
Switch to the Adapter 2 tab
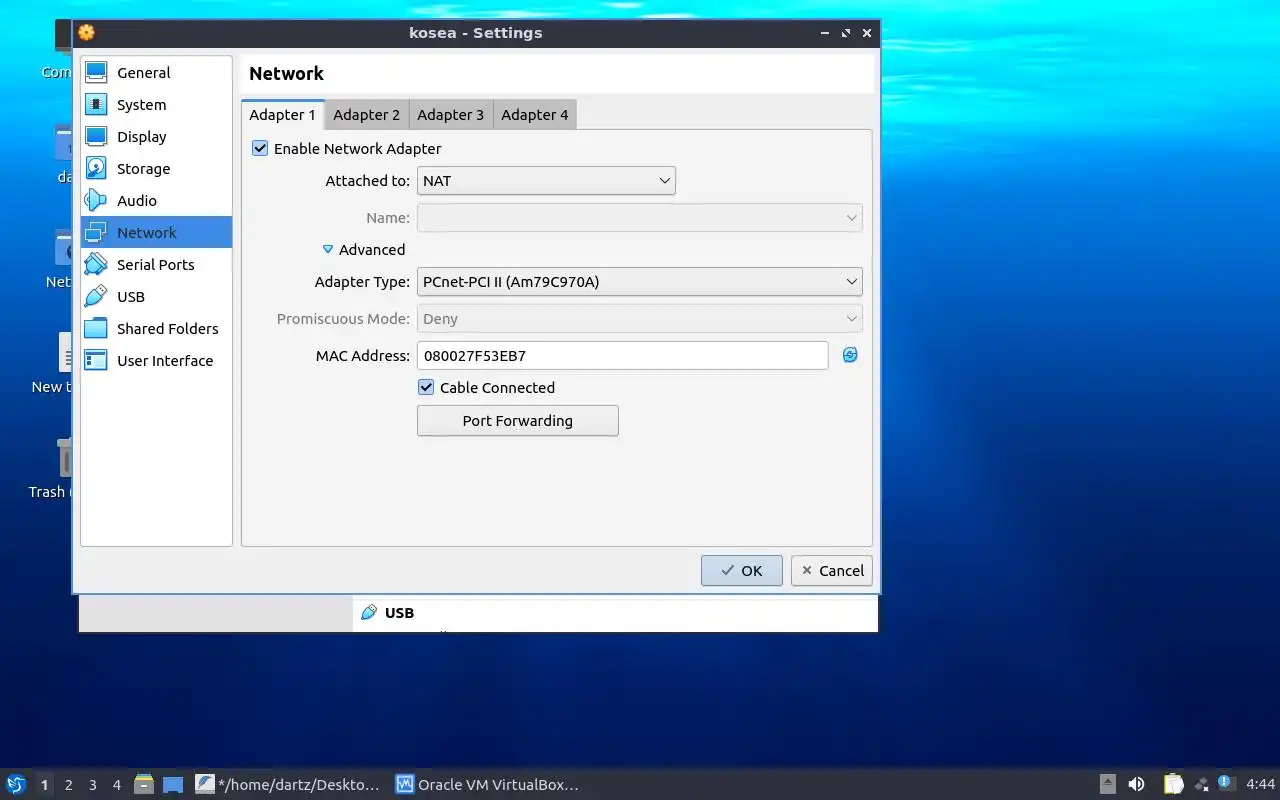coord(366,115)
